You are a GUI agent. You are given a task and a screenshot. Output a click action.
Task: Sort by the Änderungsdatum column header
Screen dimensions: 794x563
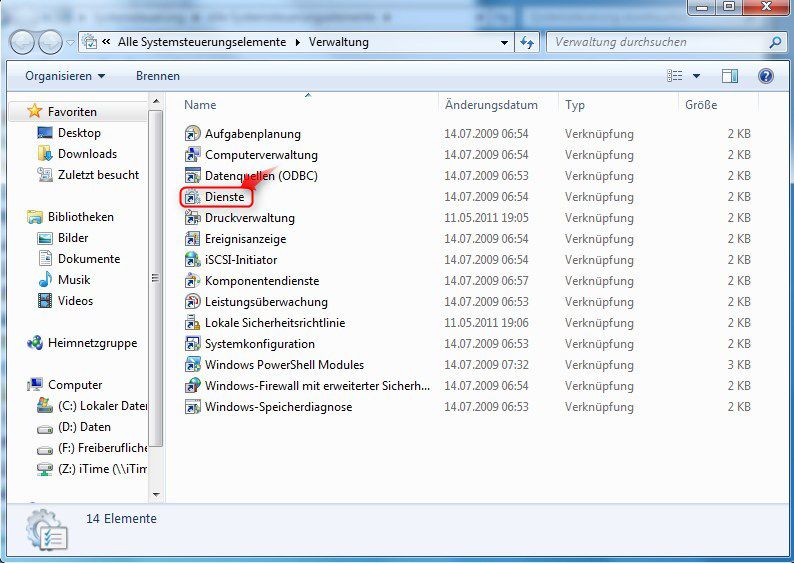click(x=491, y=105)
